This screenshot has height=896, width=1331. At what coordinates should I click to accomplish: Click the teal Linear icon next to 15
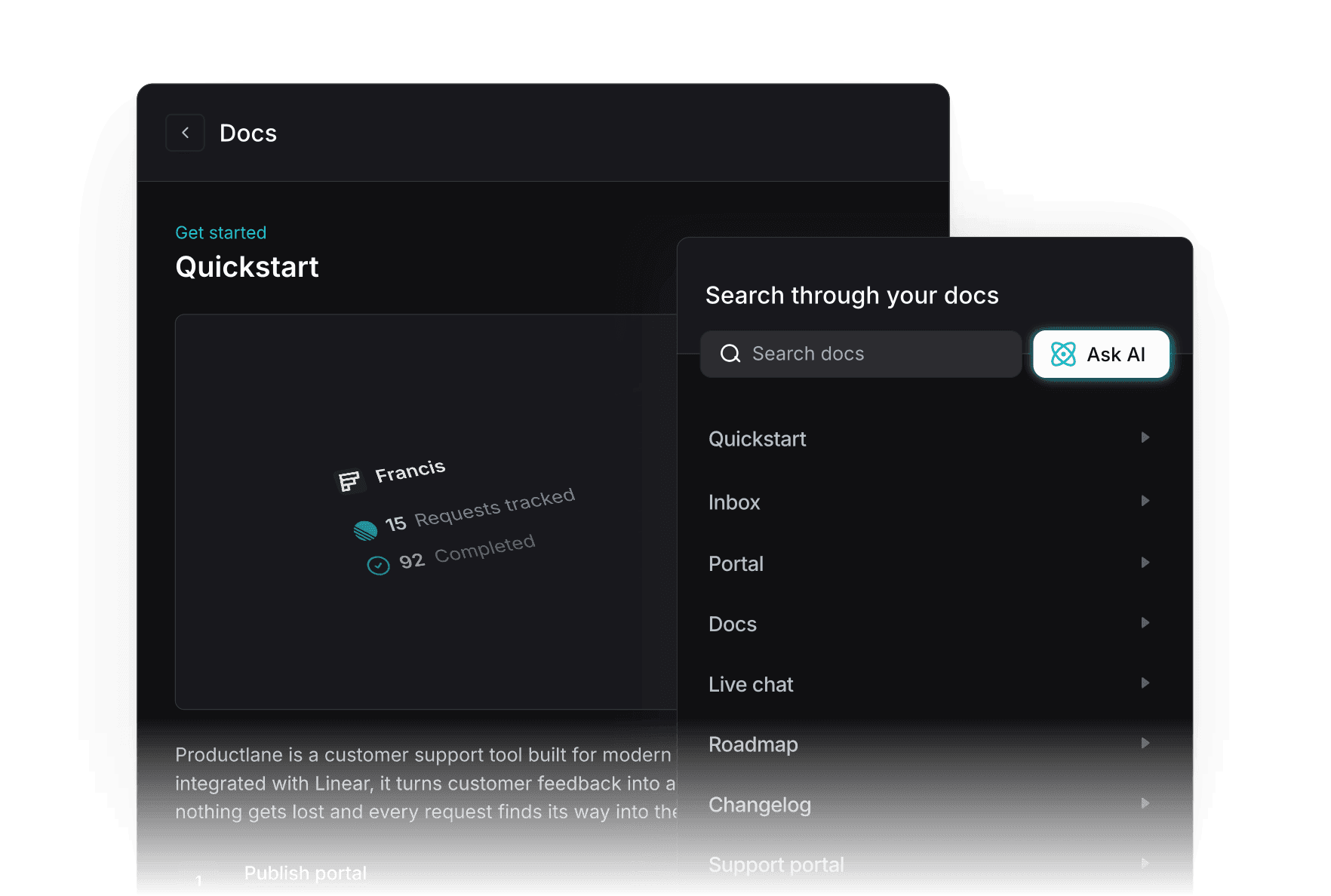click(x=365, y=530)
